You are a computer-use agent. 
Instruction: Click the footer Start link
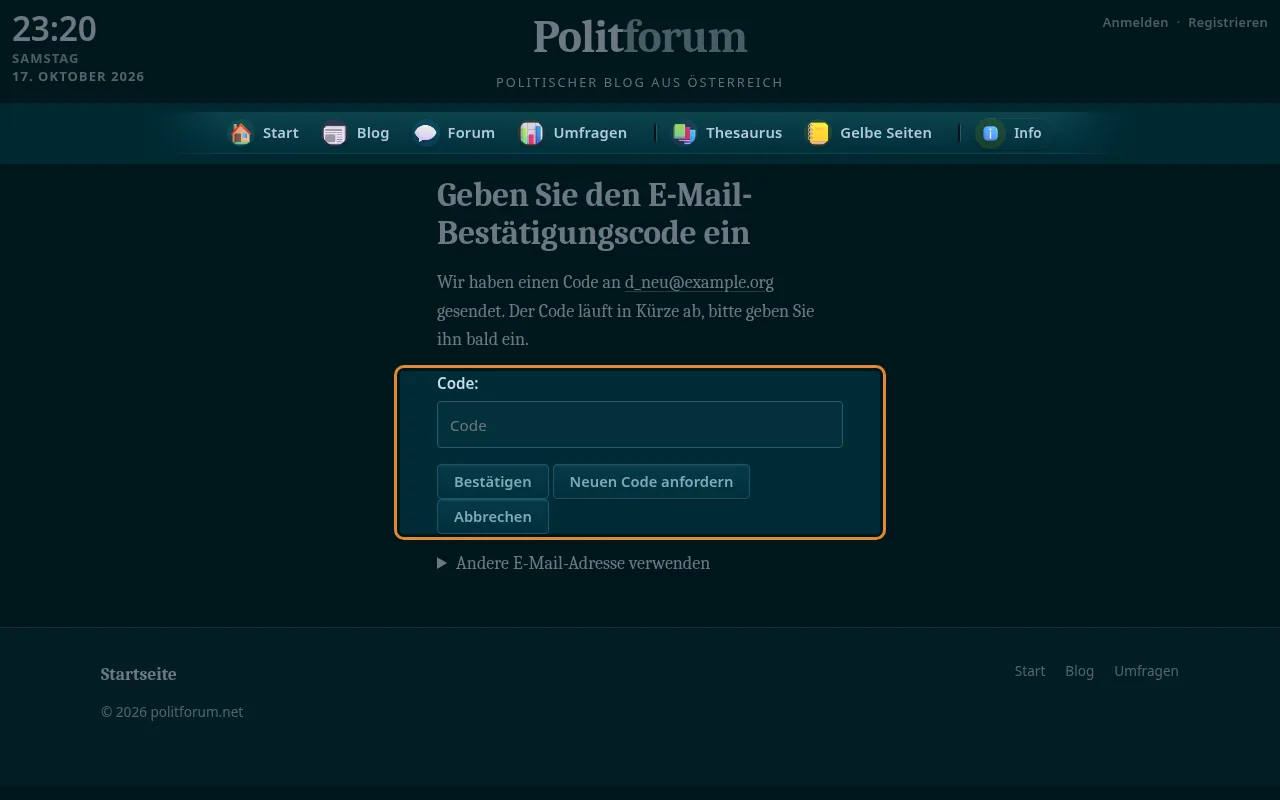point(1030,671)
